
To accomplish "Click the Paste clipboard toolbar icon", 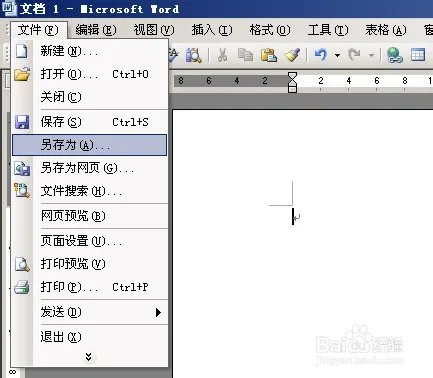I will [269, 55].
